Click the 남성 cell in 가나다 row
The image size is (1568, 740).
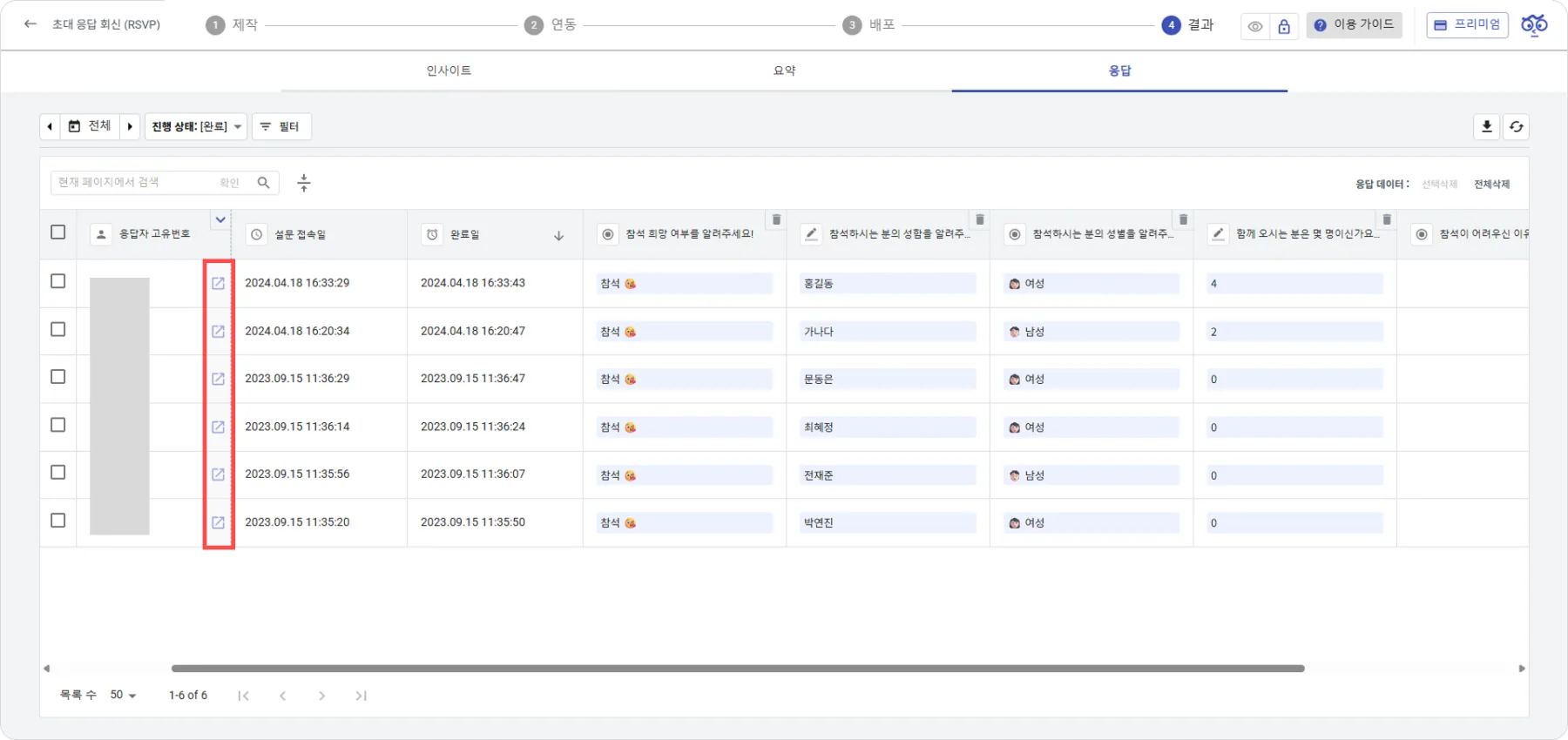1092,332
